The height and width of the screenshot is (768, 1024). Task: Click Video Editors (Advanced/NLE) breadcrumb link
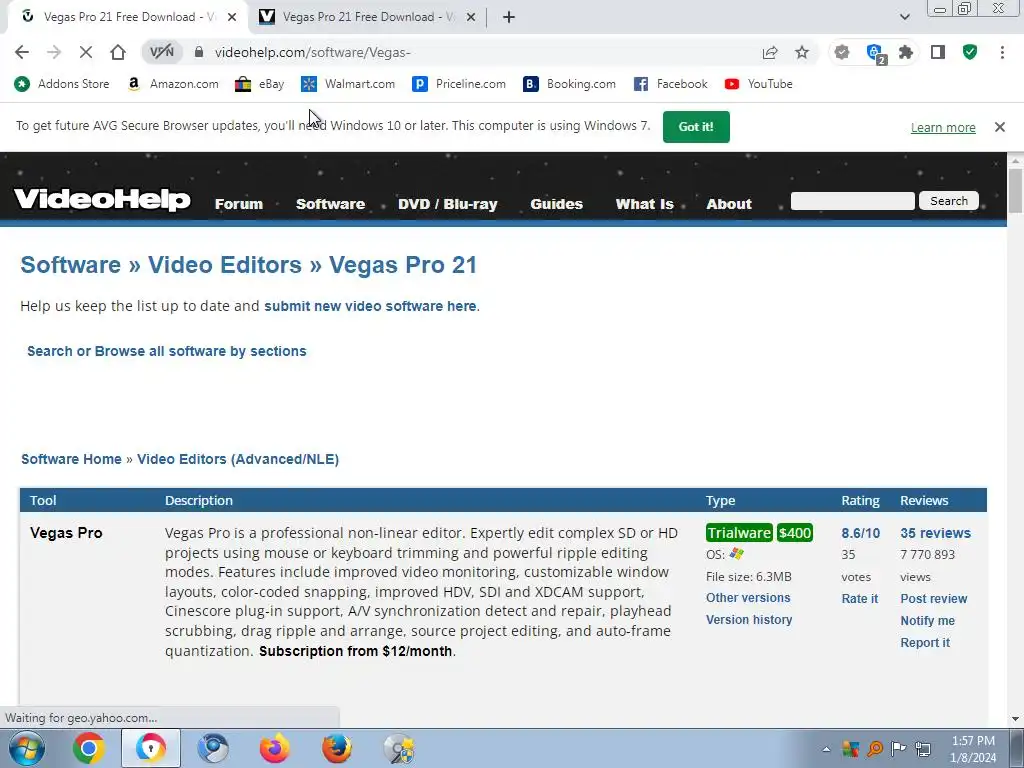point(238,459)
